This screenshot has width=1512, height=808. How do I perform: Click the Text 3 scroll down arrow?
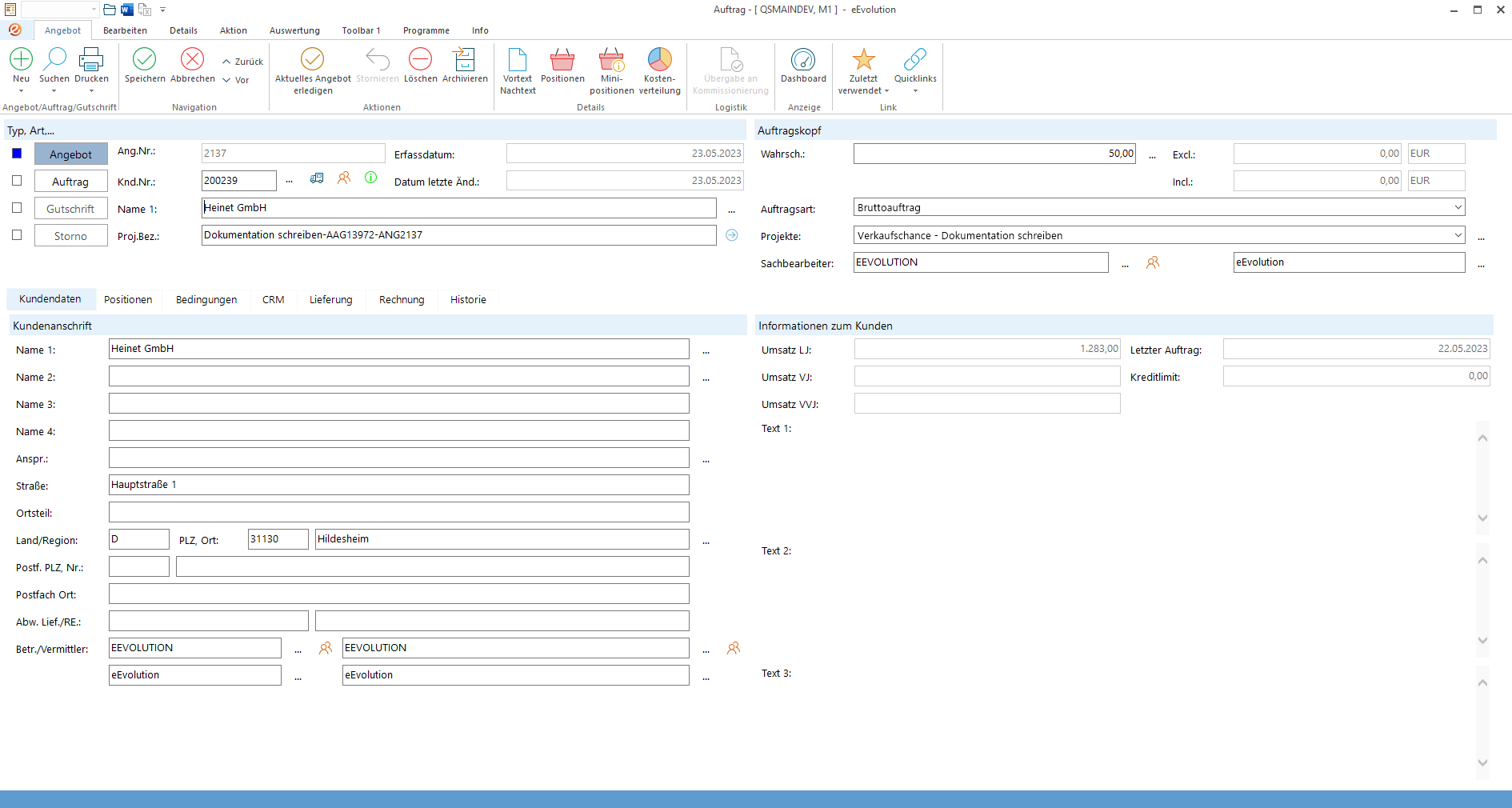pos(1482,762)
